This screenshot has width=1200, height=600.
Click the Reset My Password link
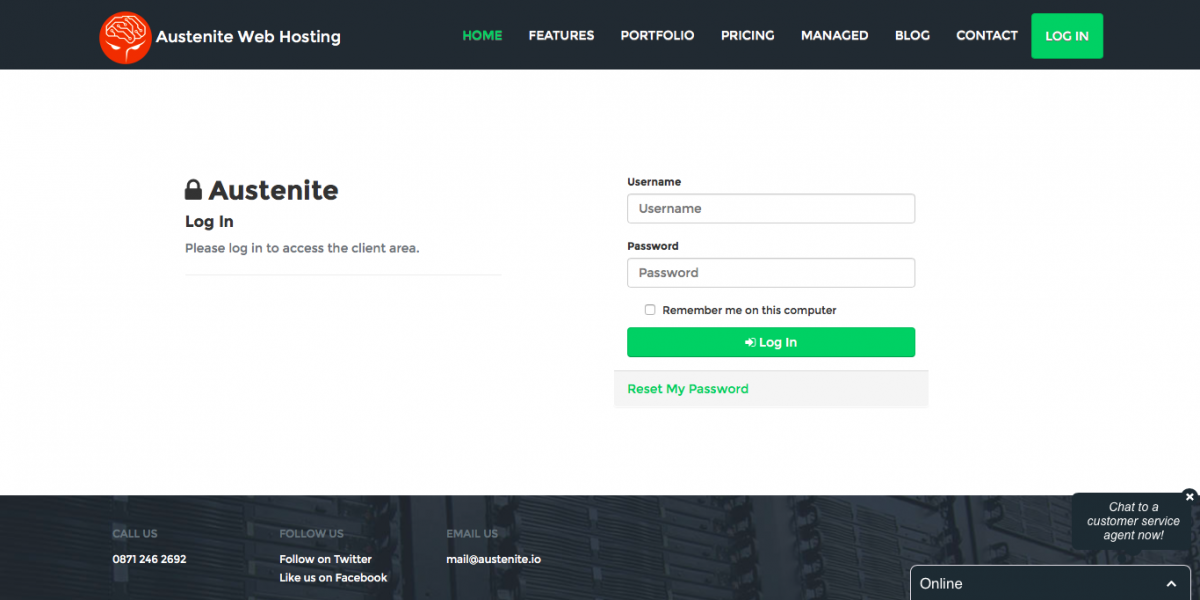tap(688, 389)
